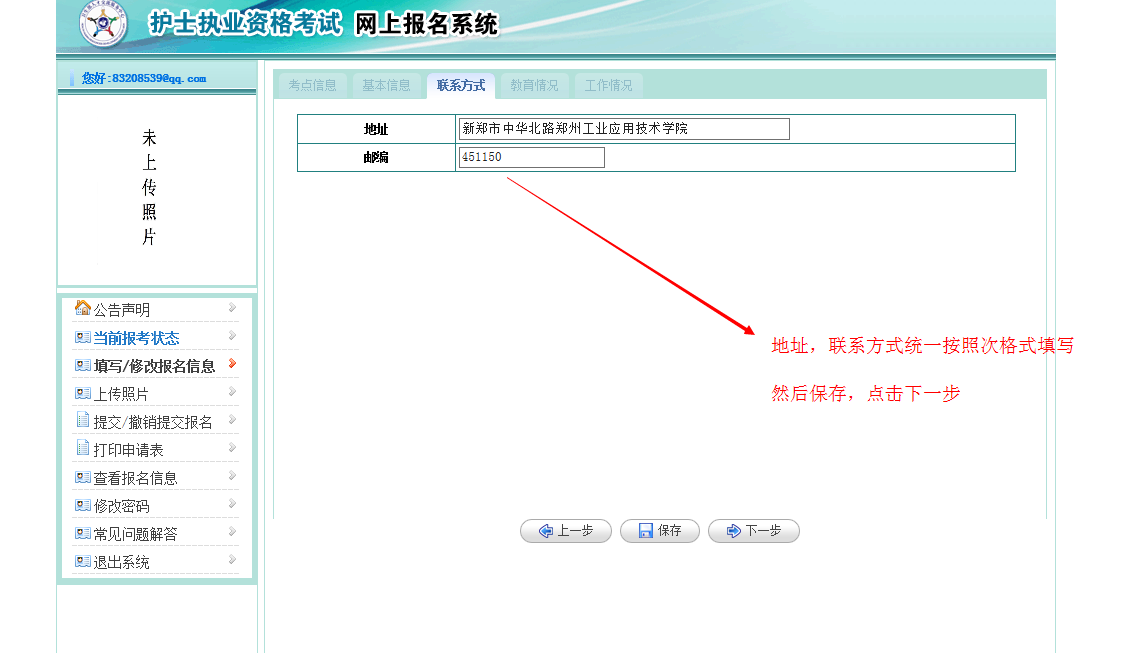
Task: Click the icon next to 当前报考状态
Action: click(83, 337)
